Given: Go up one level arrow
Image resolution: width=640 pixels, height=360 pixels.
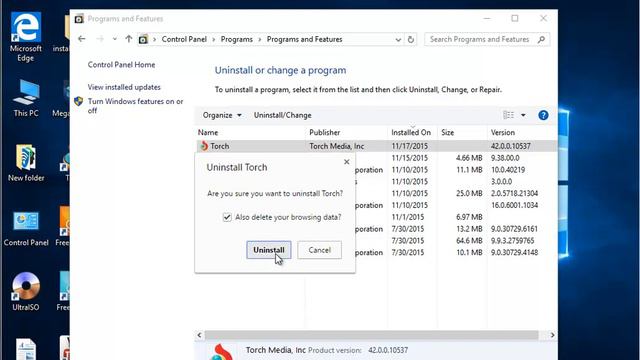Looking at the screenshot, I should click(x=129, y=39).
